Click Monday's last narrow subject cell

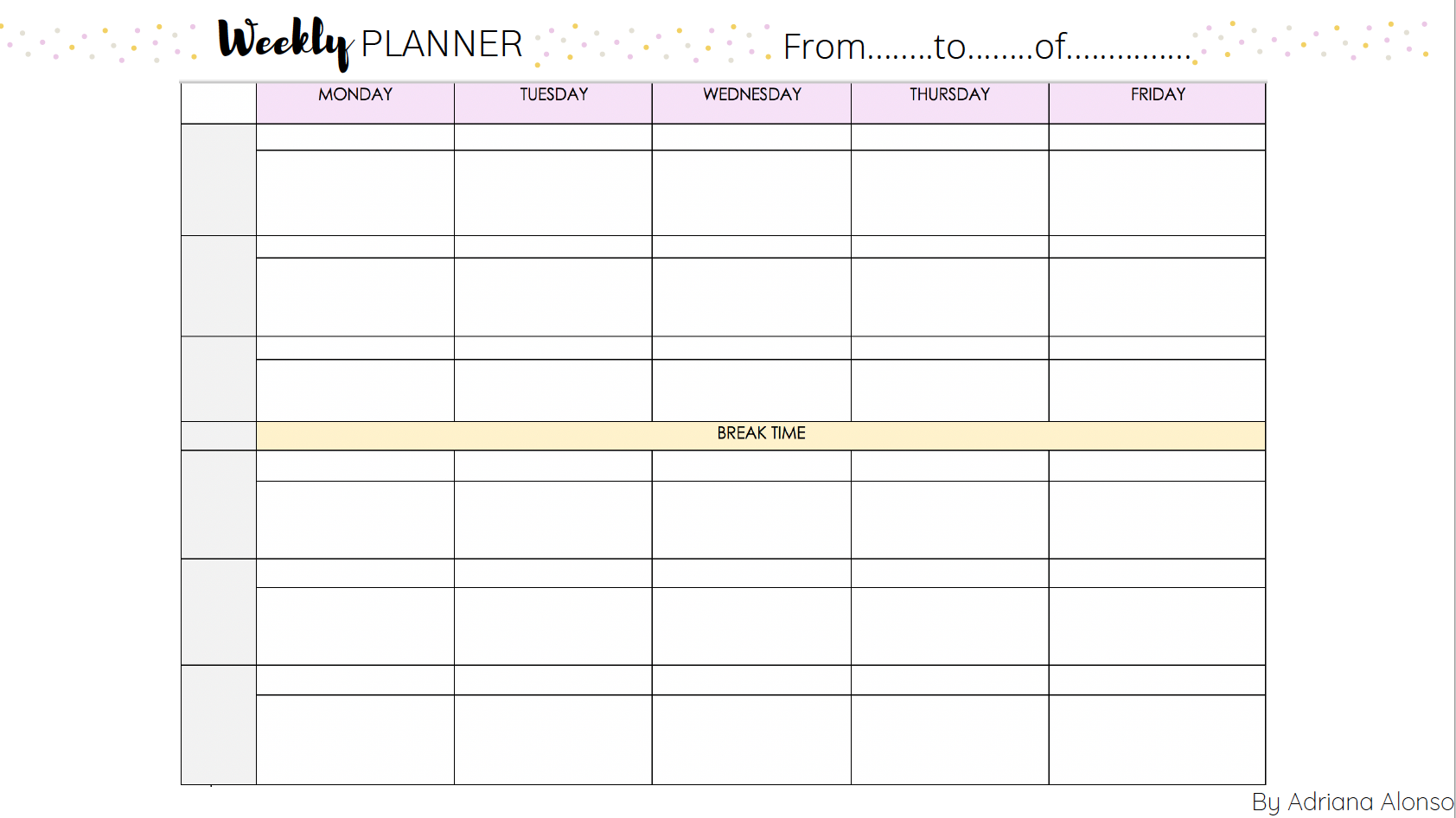click(355, 681)
